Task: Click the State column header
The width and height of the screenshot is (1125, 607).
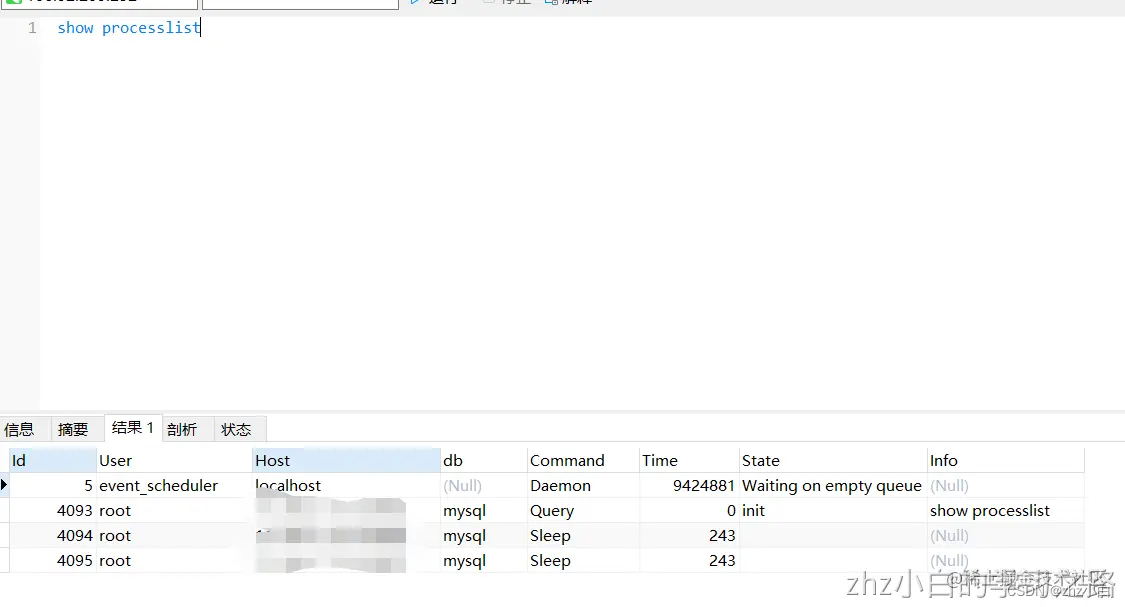Action: click(833, 460)
